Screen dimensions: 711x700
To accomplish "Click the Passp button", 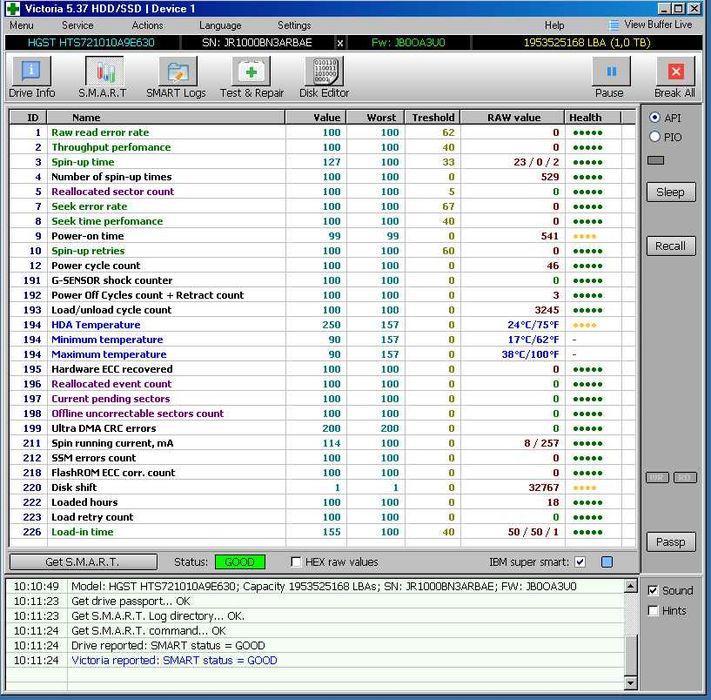I will coord(671,542).
